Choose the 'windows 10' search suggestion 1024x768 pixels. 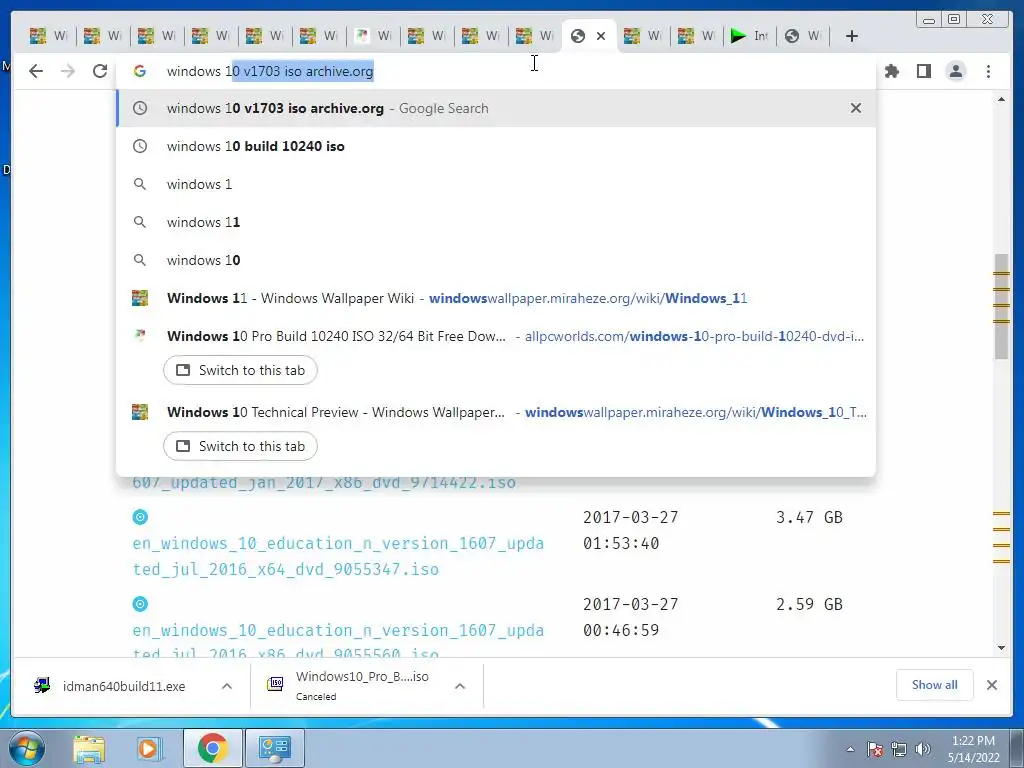click(x=496, y=260)
